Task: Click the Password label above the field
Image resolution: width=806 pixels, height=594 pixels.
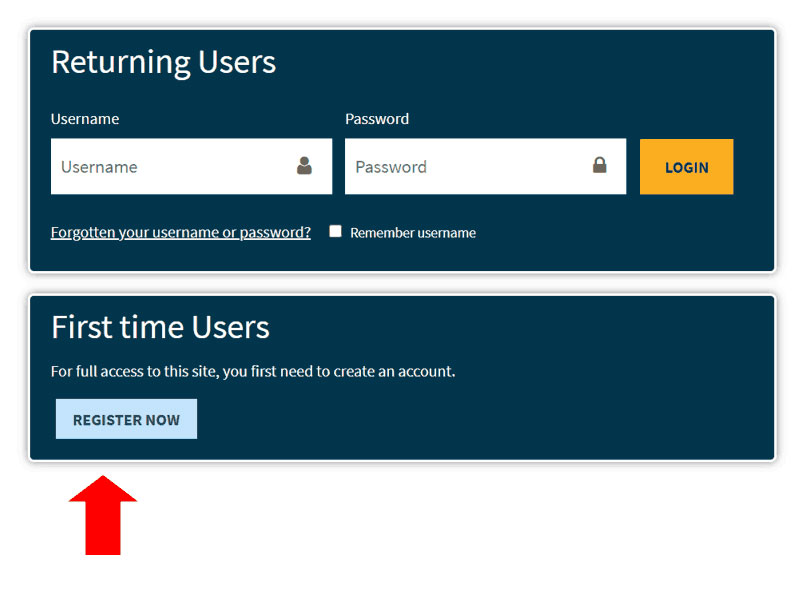Action: click(377, 119)
